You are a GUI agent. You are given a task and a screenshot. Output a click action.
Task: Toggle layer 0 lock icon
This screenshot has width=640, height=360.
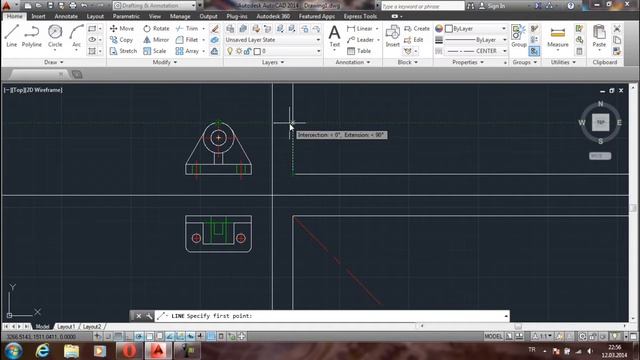tap(247, 51)
